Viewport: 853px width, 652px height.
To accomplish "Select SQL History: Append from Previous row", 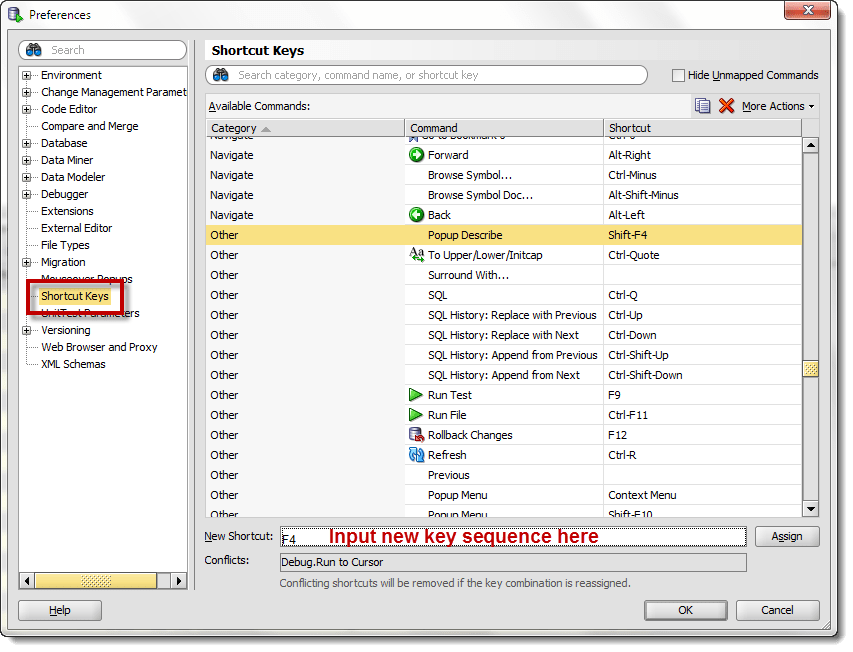I will pos(503,355).
